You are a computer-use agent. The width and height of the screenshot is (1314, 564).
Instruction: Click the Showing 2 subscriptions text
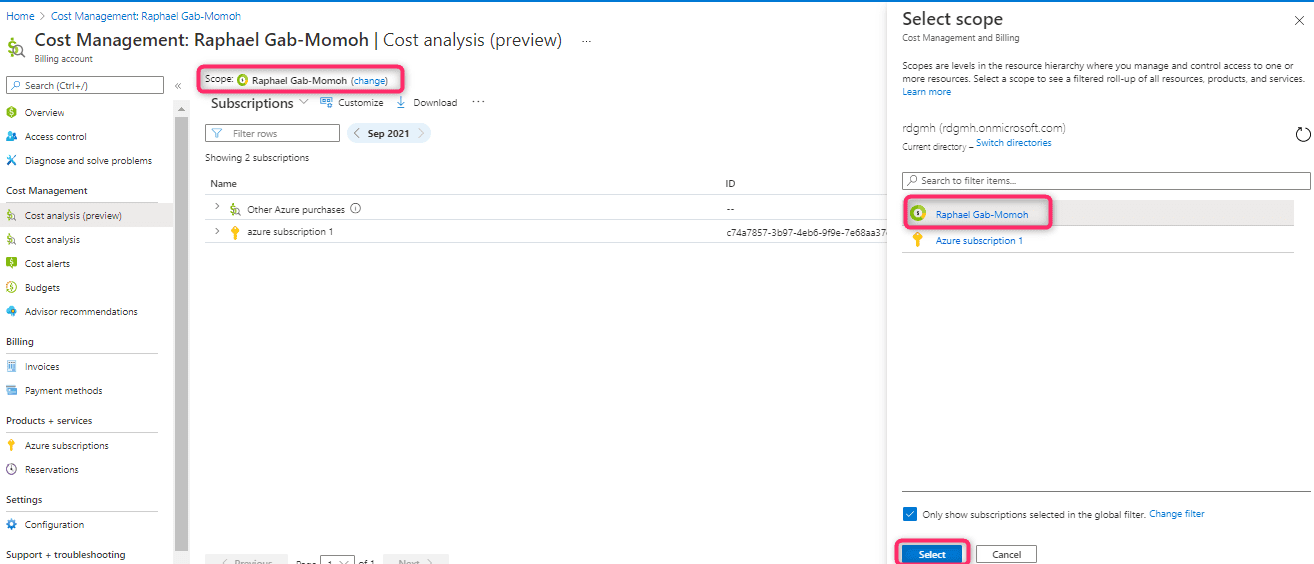(x=257, y=158)
